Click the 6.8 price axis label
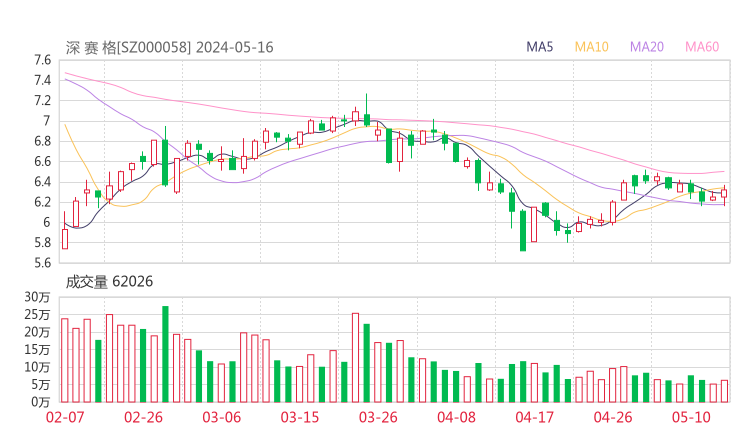The height and width of the screenshot is (440, 740). click(x=42, y=141)
